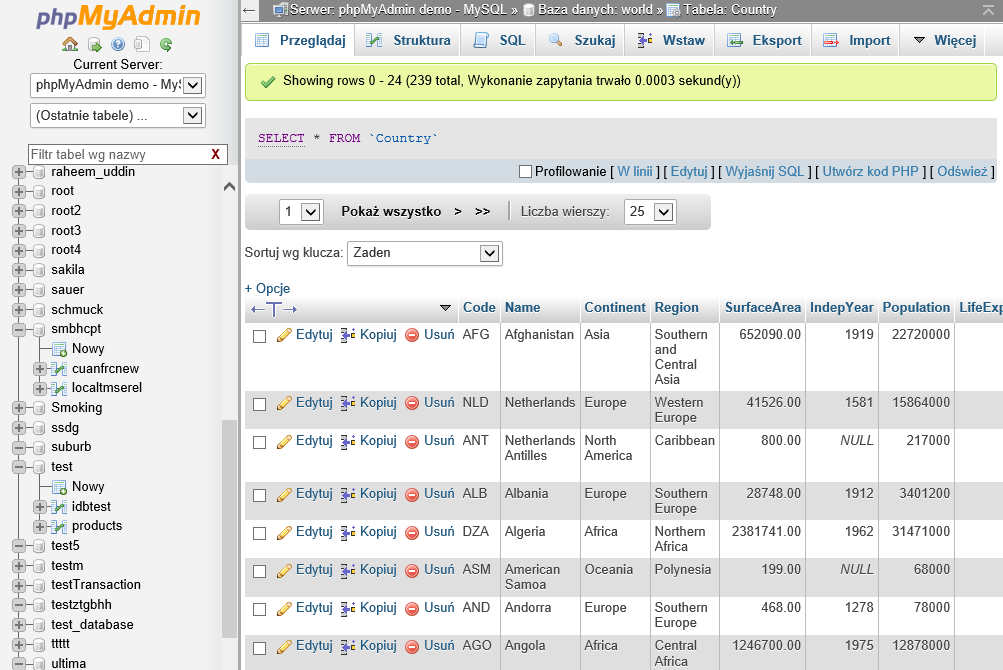
Task: Click the cuanfrcnew table icon
Action: pyautogui.click(x=59, y=369)
